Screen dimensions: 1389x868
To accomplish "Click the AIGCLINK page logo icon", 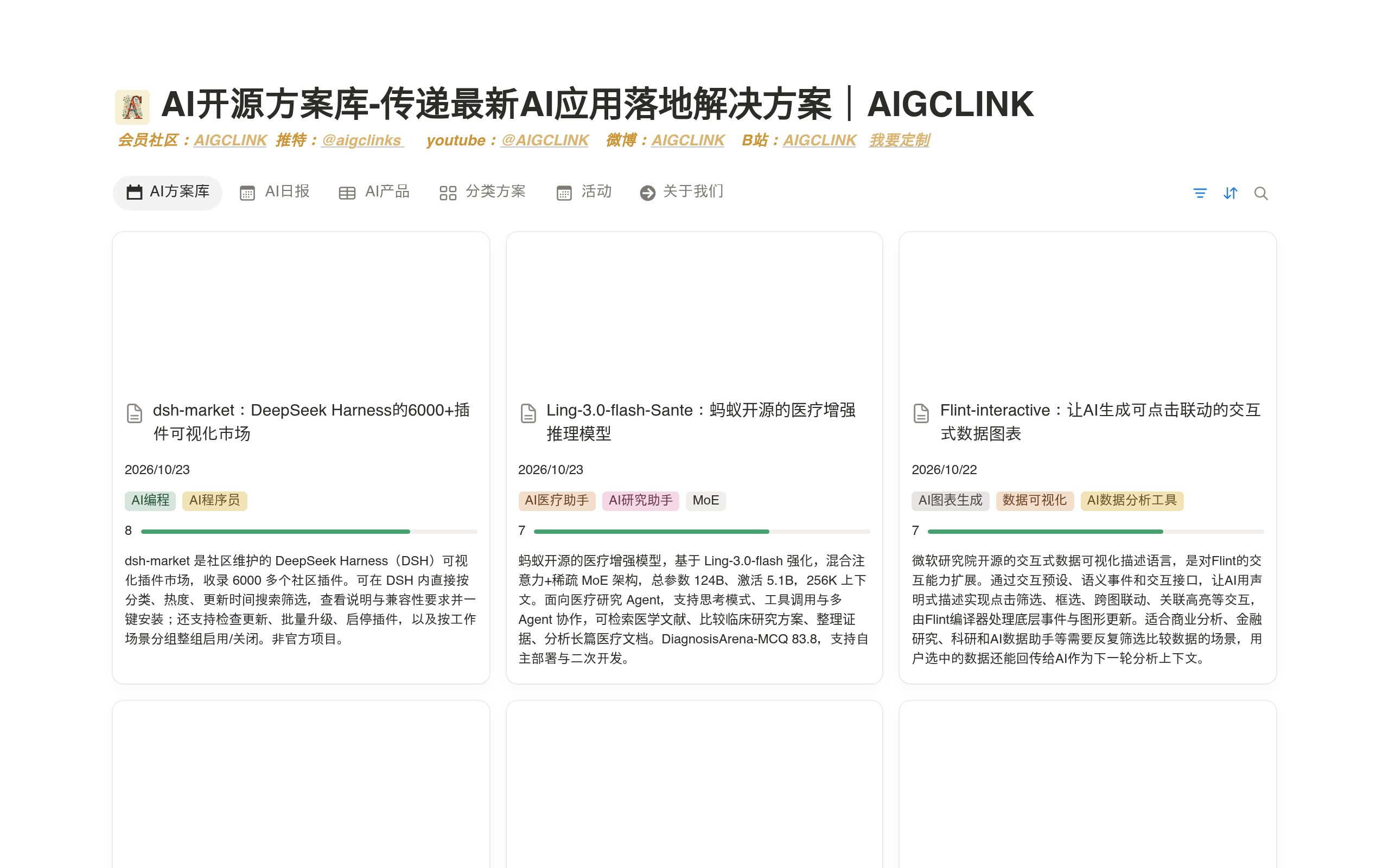I will [x=132, y=107].
